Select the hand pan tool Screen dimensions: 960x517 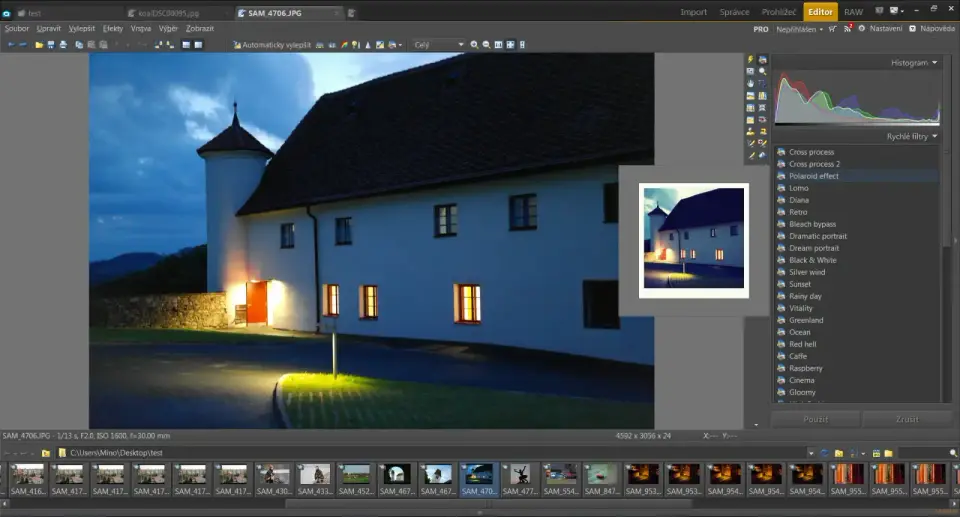click(750, 84)
